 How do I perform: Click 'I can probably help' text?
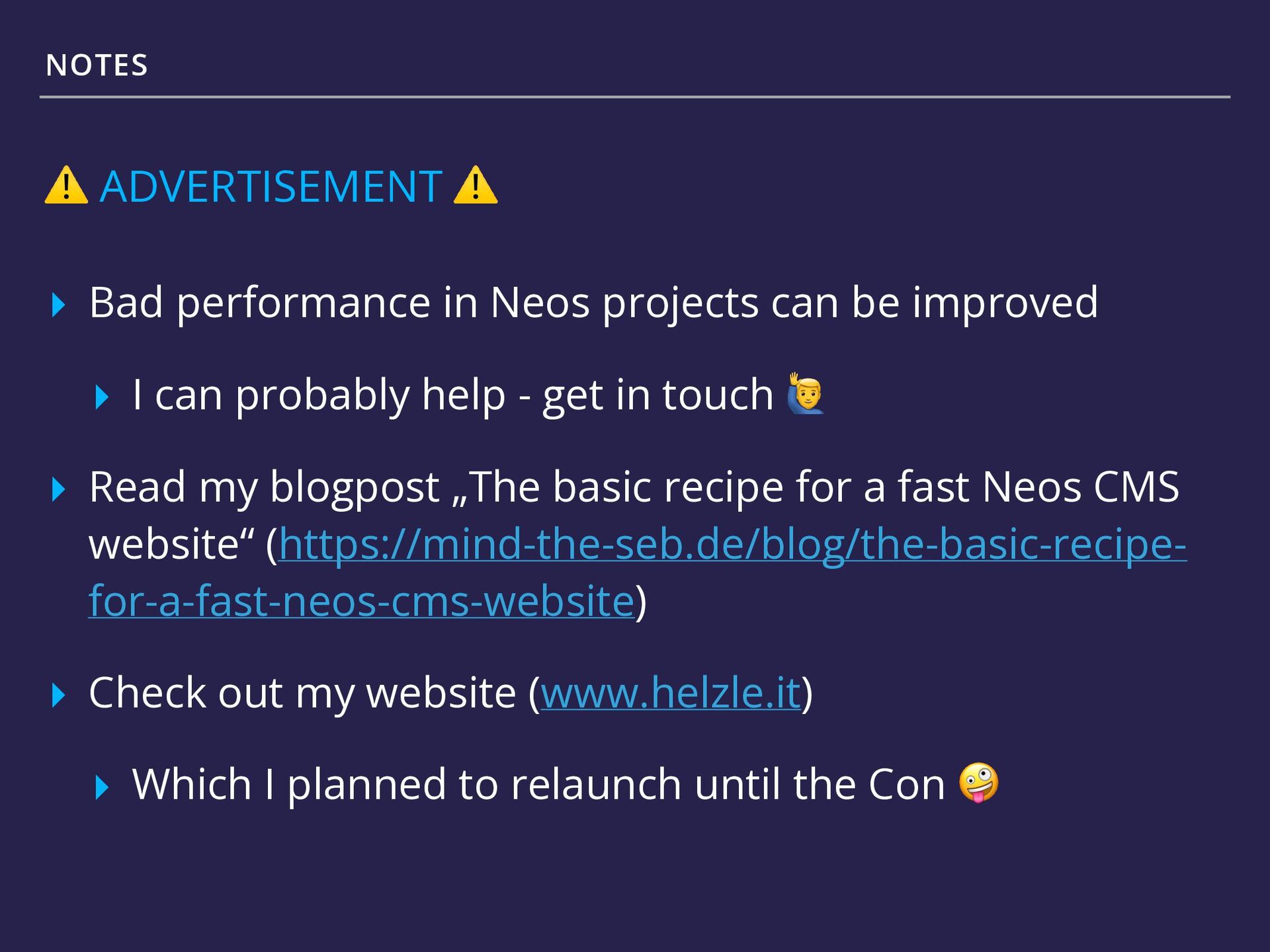pyautogui.click(x=319, y=395)
